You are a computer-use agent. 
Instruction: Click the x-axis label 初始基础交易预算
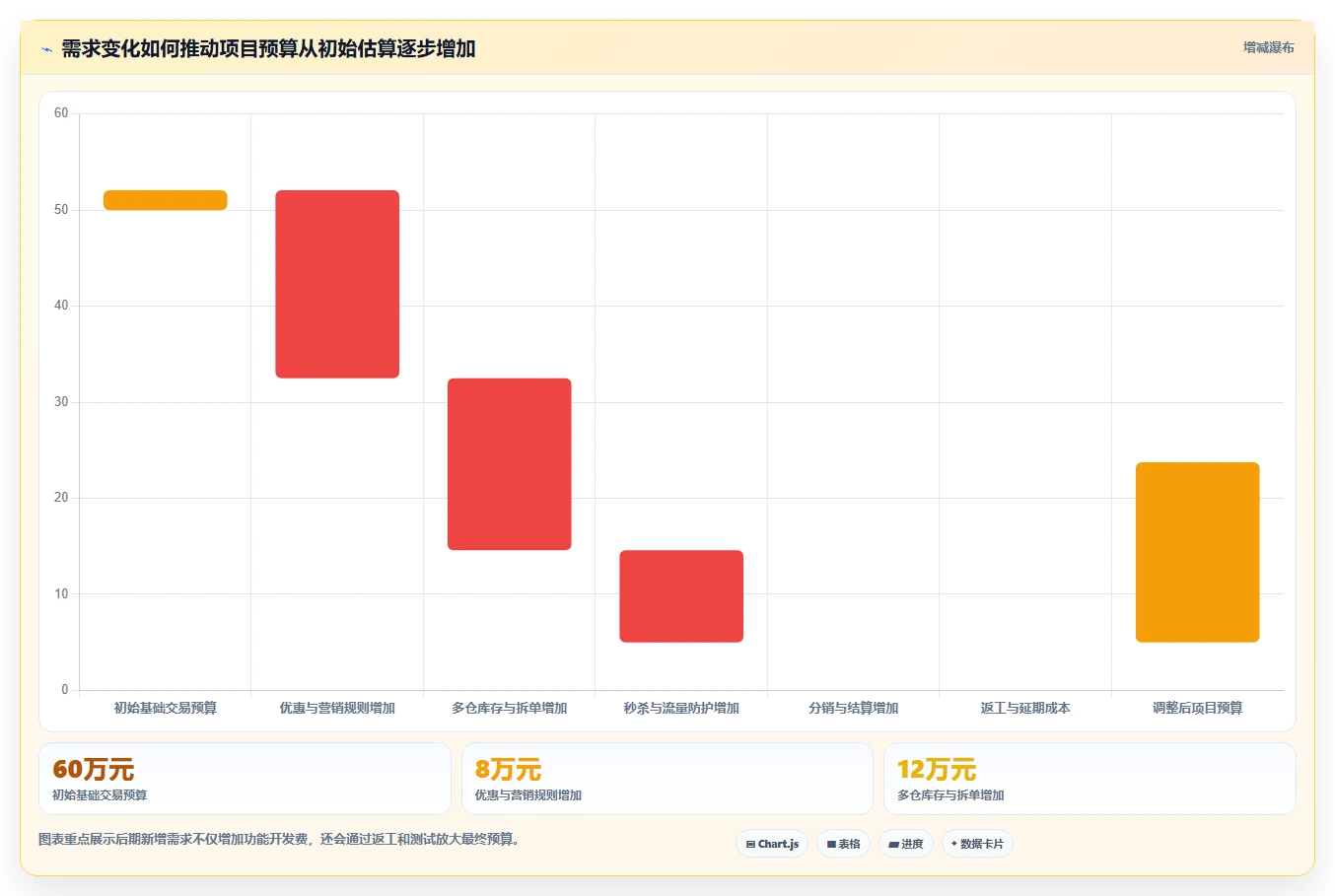coord(166,708)
